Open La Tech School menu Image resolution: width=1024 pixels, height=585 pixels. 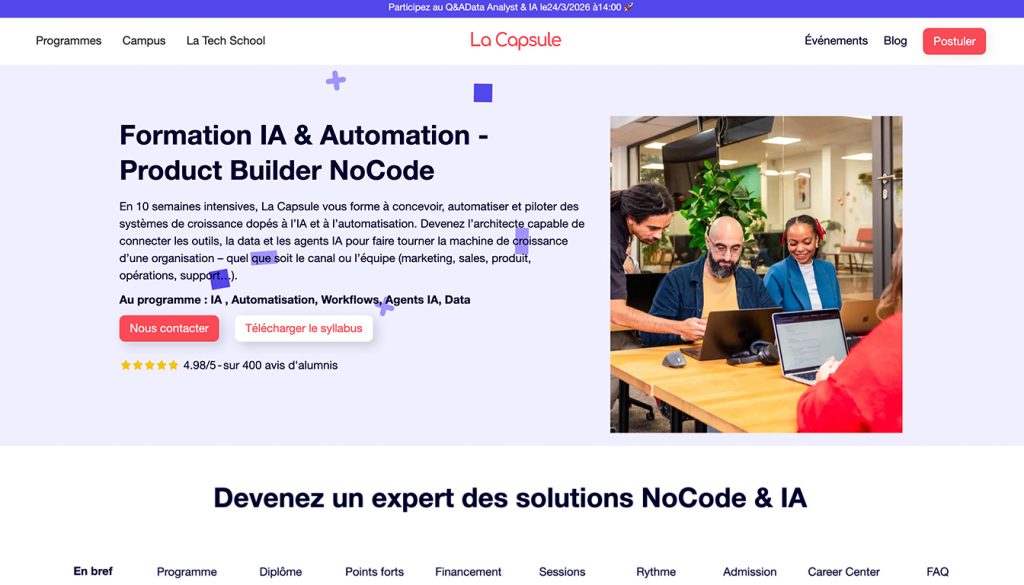225,40
